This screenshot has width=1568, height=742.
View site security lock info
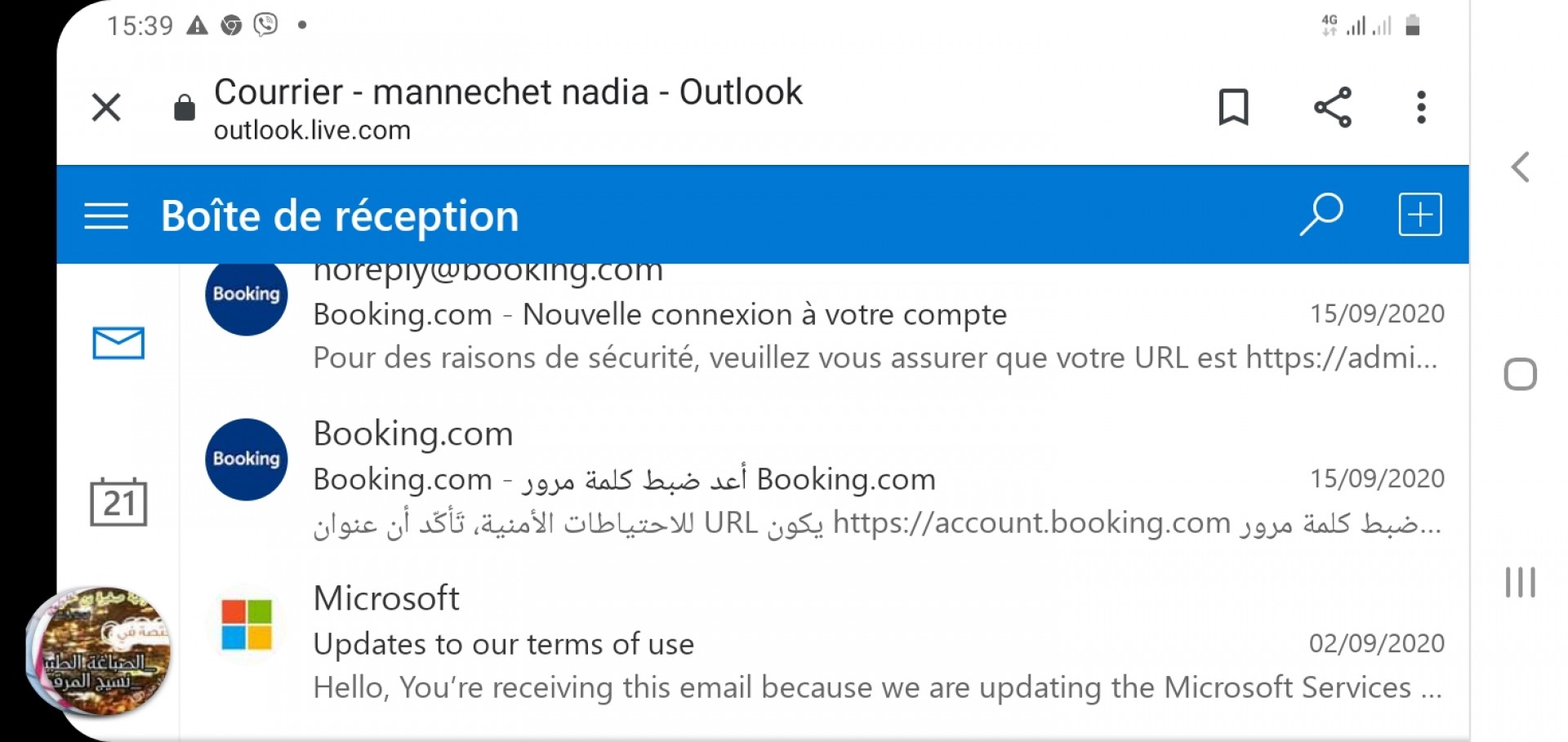[185, 108]
